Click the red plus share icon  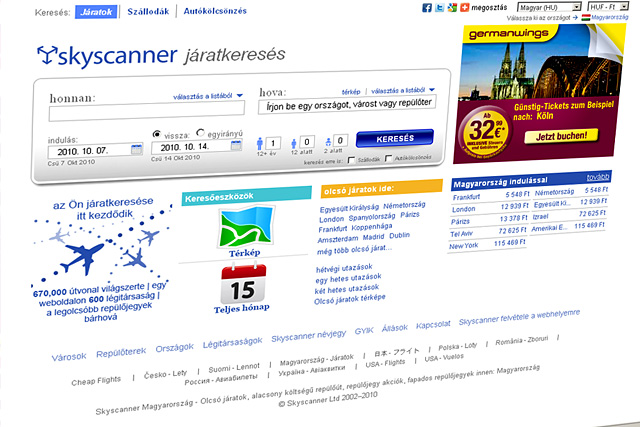click(464, 7)
